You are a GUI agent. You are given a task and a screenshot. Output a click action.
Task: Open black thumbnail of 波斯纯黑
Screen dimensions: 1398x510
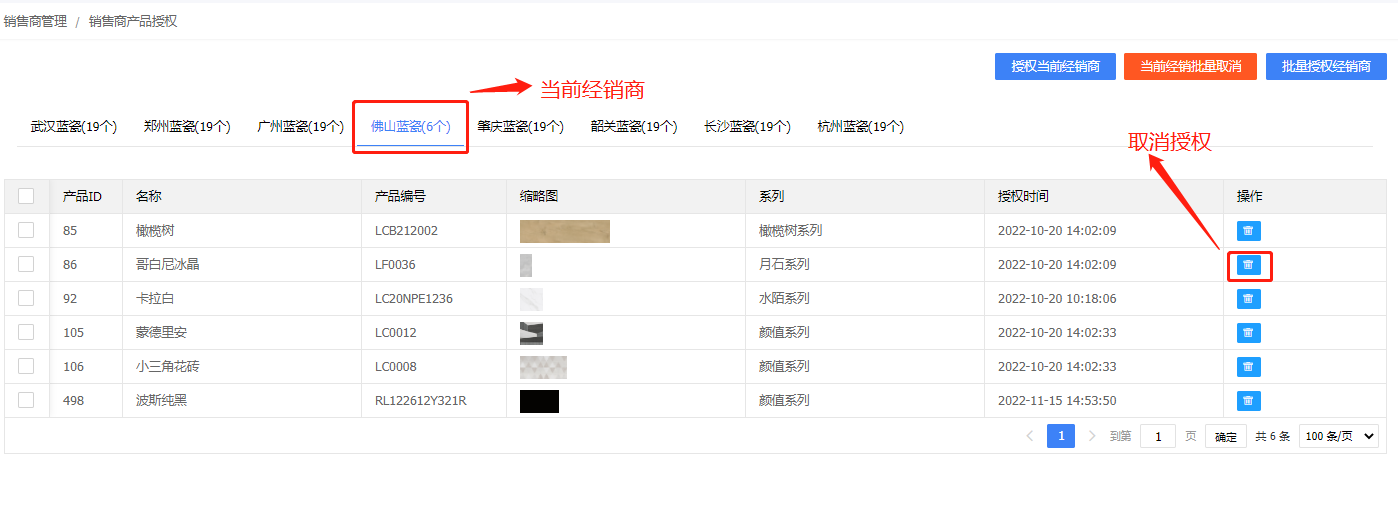click(539, 401)
